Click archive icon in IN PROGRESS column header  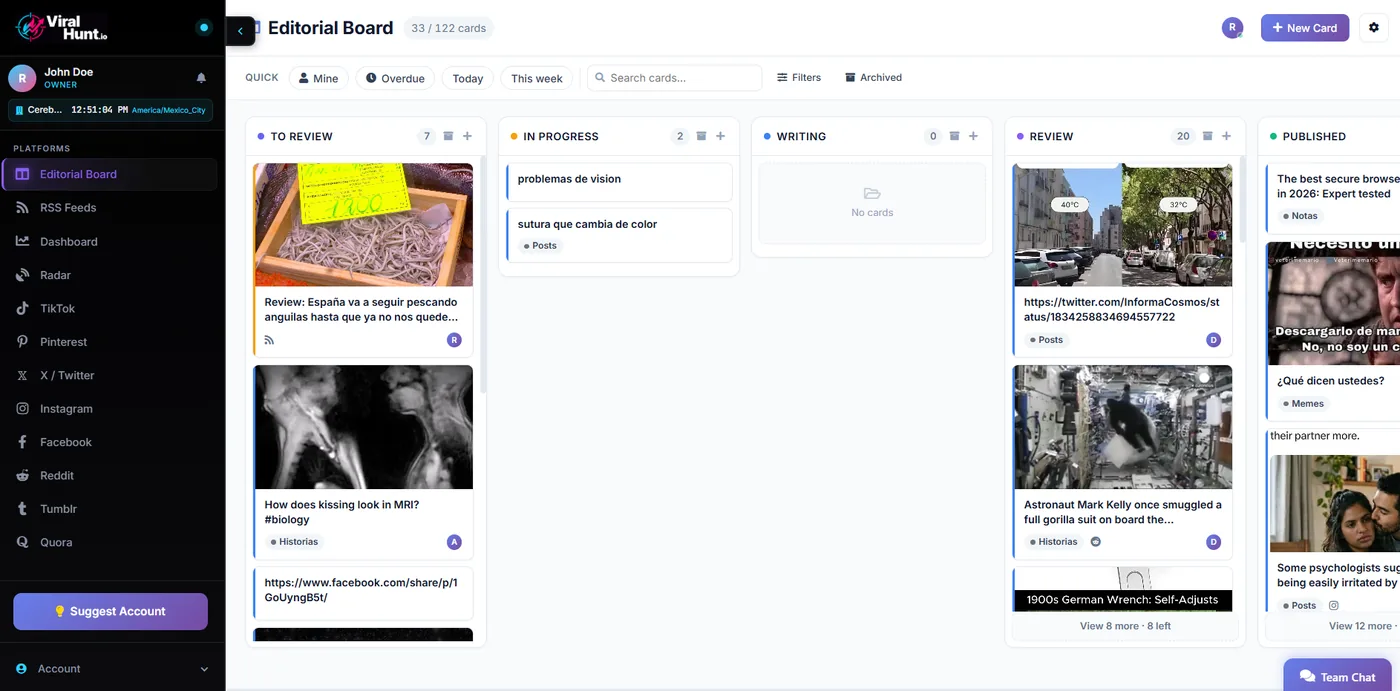701,136
